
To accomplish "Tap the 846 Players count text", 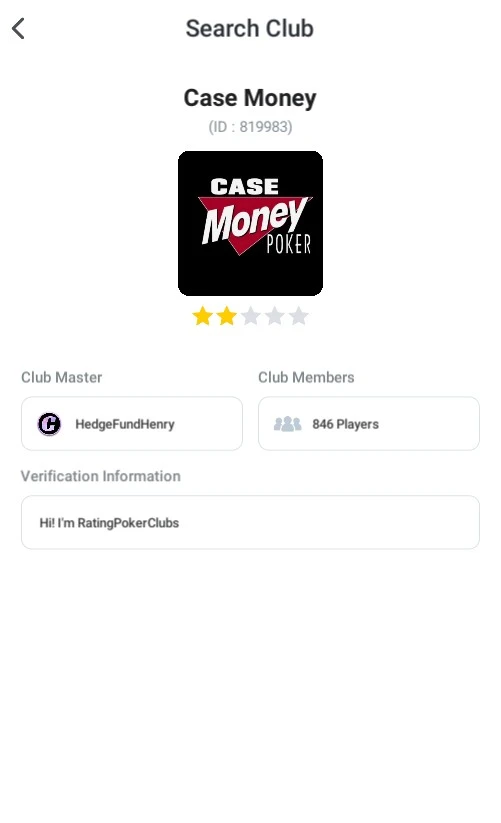I will (x=346, y=424).
